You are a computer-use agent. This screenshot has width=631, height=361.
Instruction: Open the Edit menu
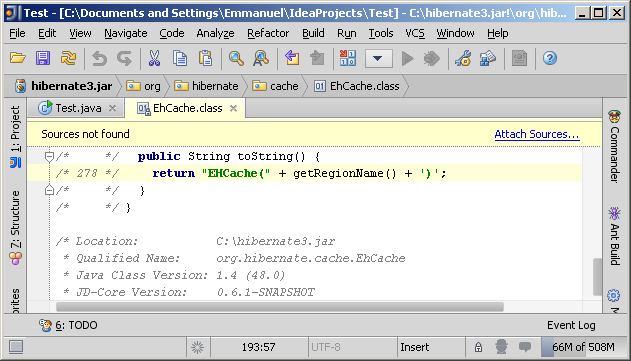tap(47, 33)
